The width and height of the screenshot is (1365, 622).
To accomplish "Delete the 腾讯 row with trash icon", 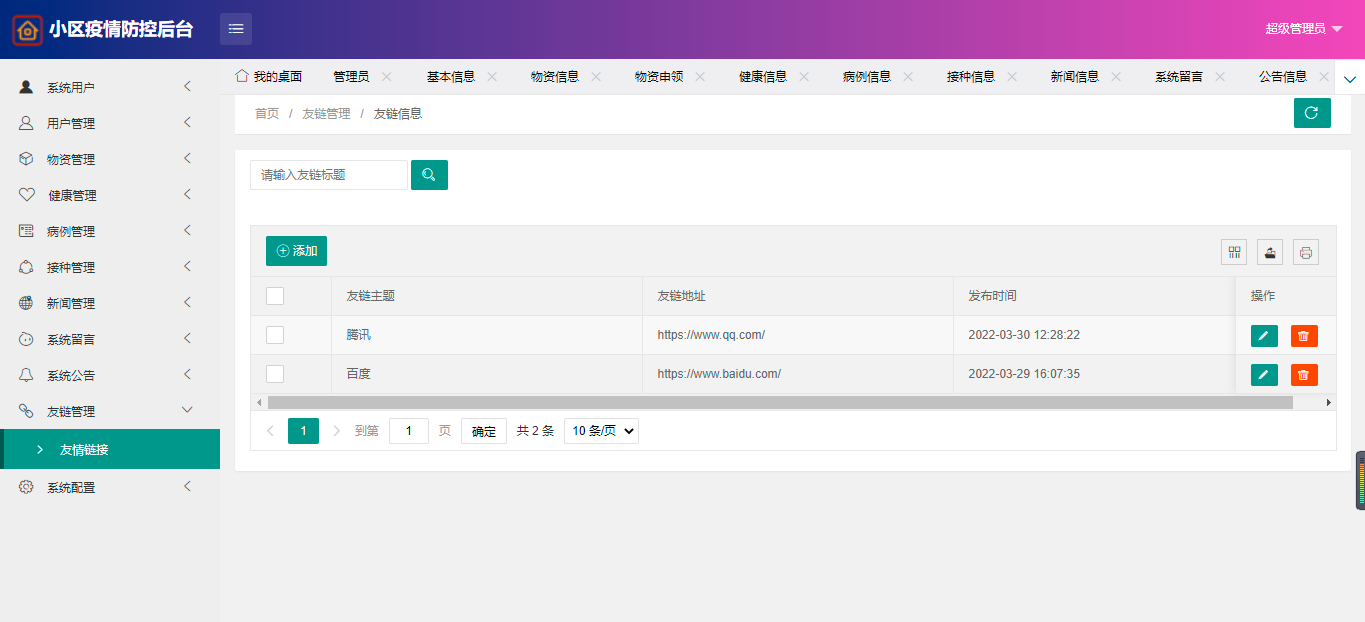I will point(1304,336).
